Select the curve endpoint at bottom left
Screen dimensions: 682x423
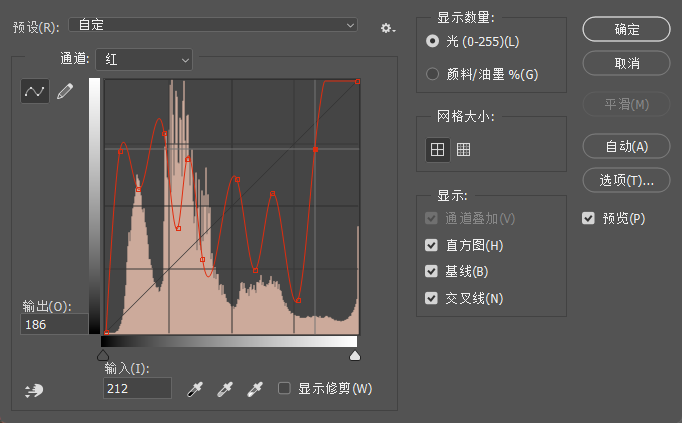click(x=107, y=333)
